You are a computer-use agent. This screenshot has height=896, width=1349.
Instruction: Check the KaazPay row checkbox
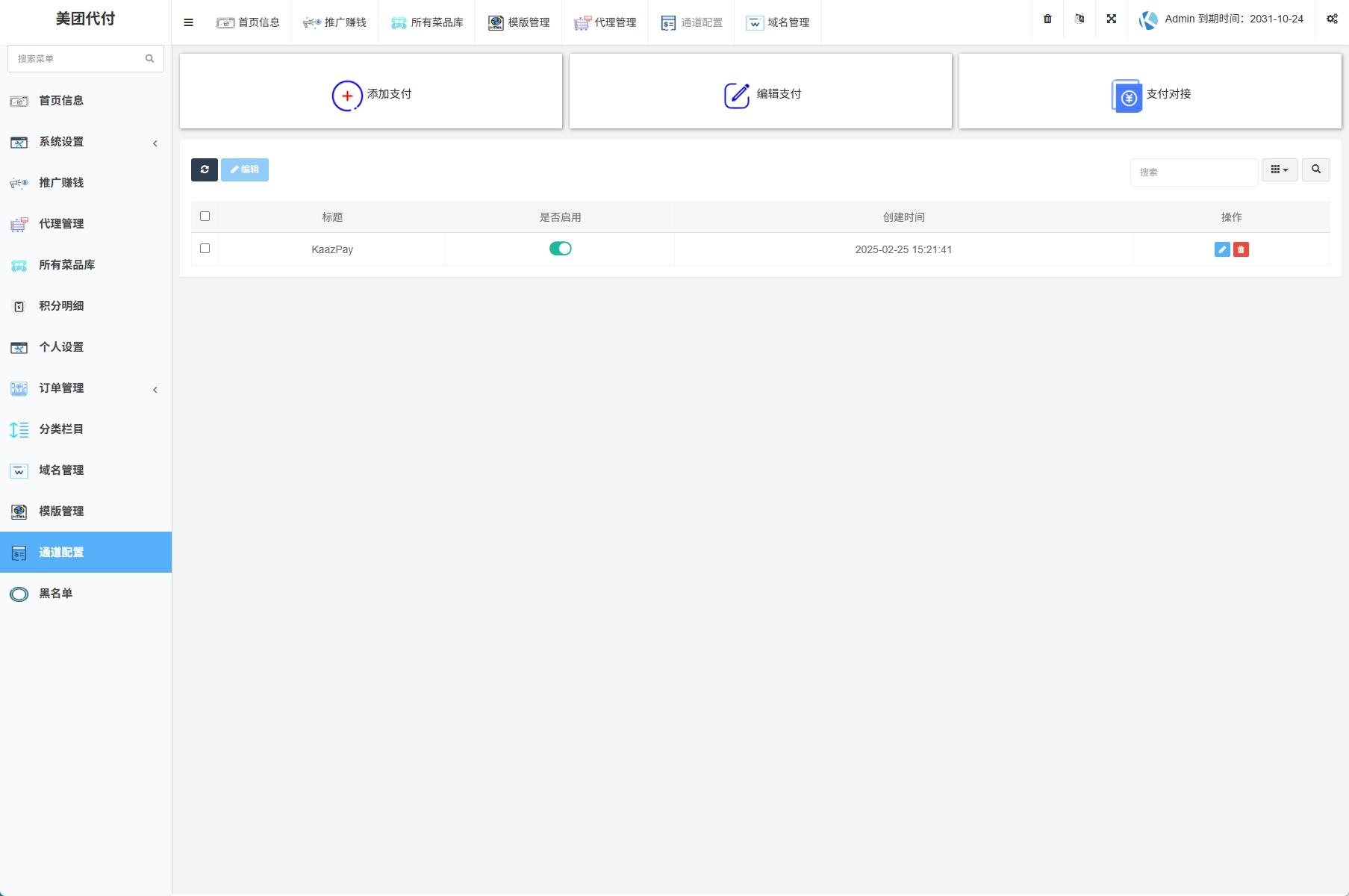point(205,249)
